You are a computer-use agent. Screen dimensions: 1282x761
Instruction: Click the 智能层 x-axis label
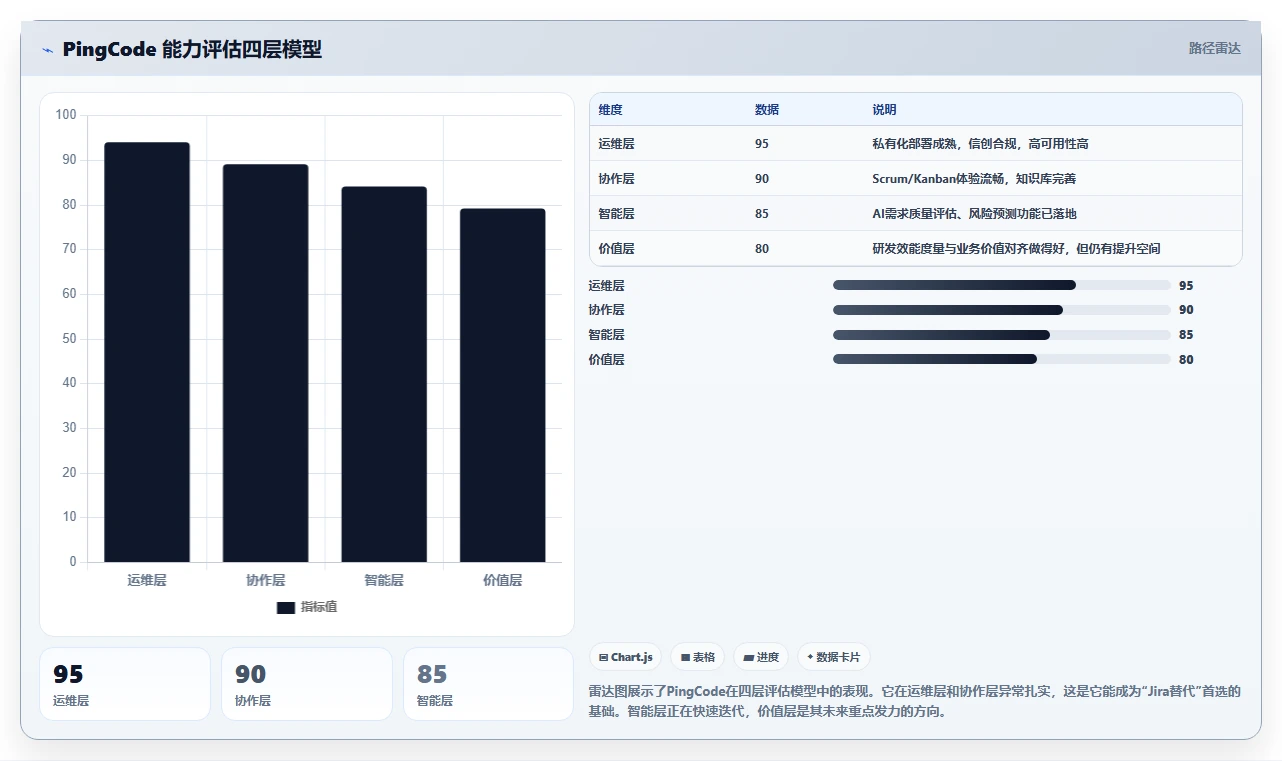coord(384,580)
